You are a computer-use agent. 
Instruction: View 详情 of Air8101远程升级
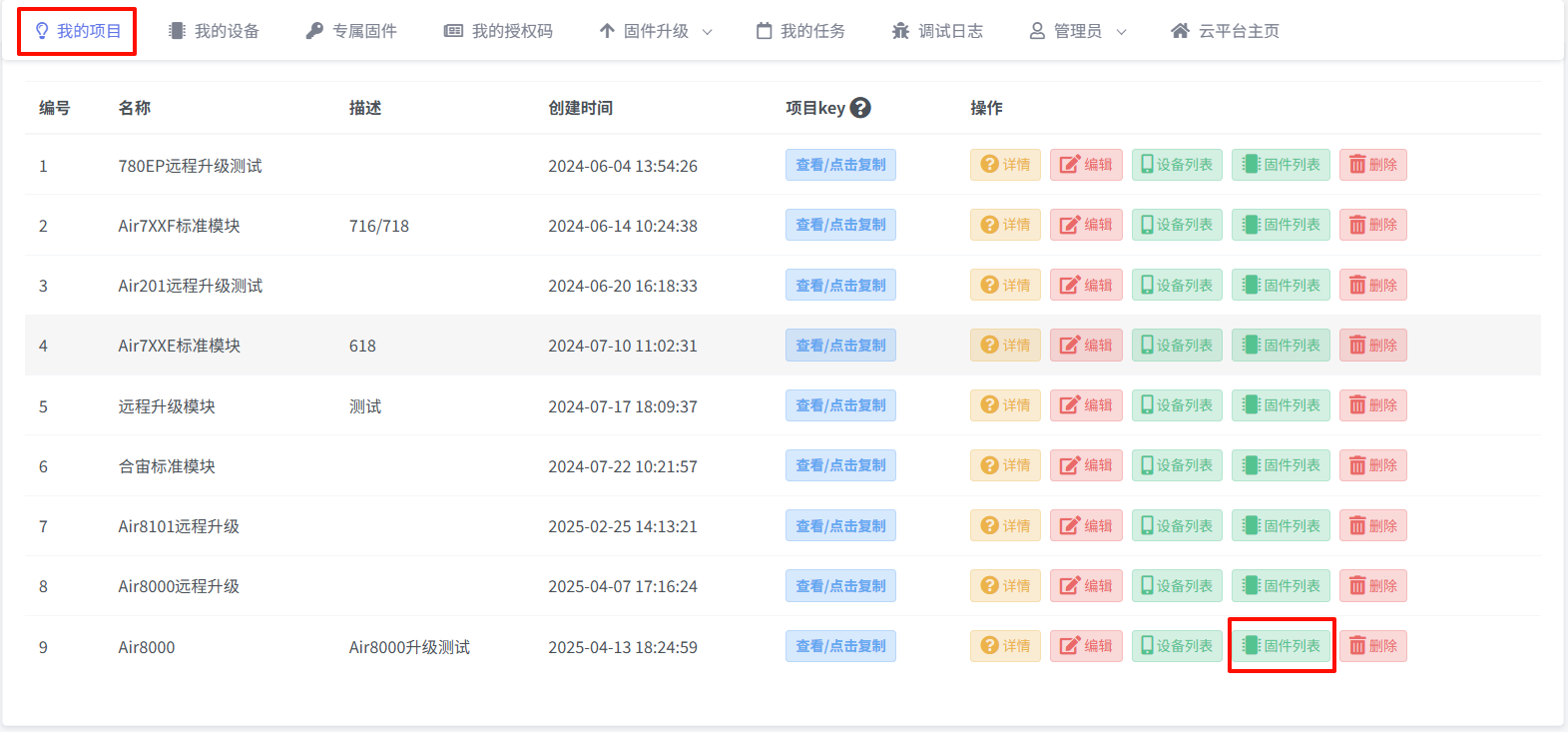coord(1005,525)
